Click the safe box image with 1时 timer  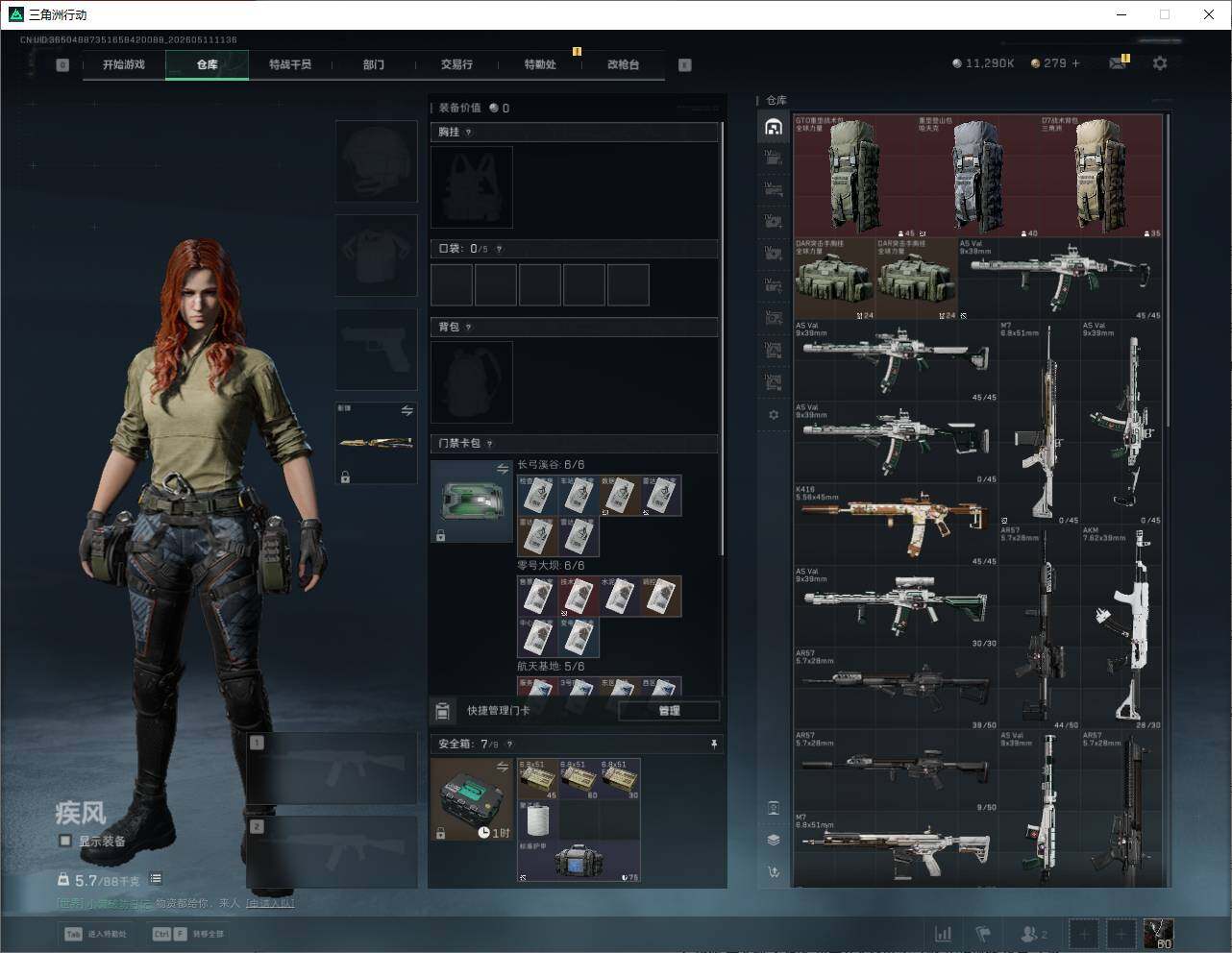tap(472, 799)
